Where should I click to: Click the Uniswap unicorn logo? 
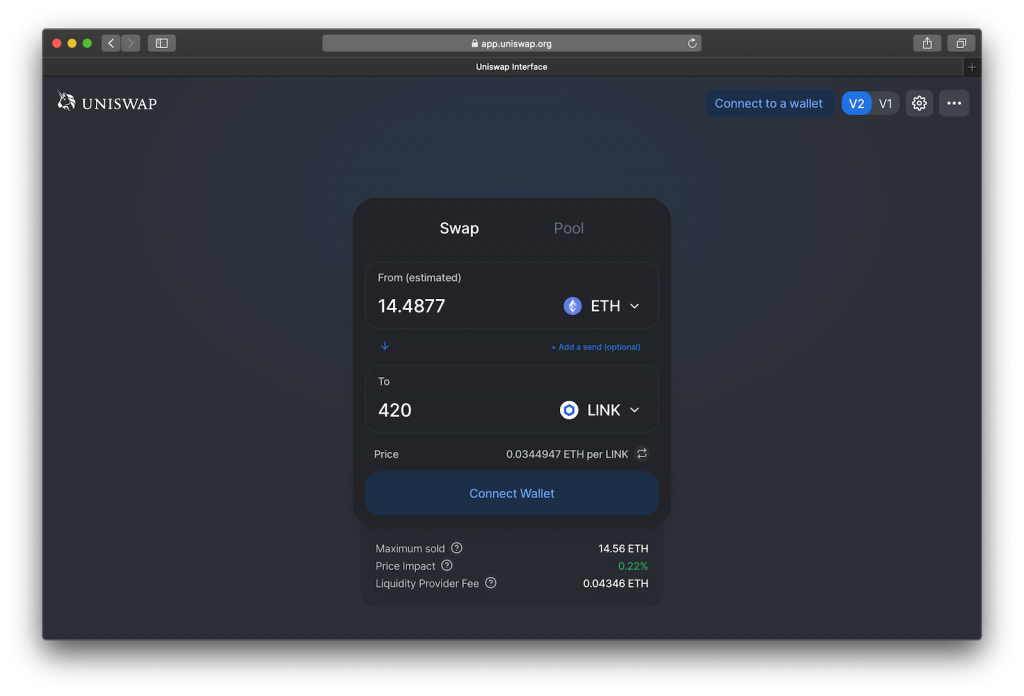tap(66, 101)
